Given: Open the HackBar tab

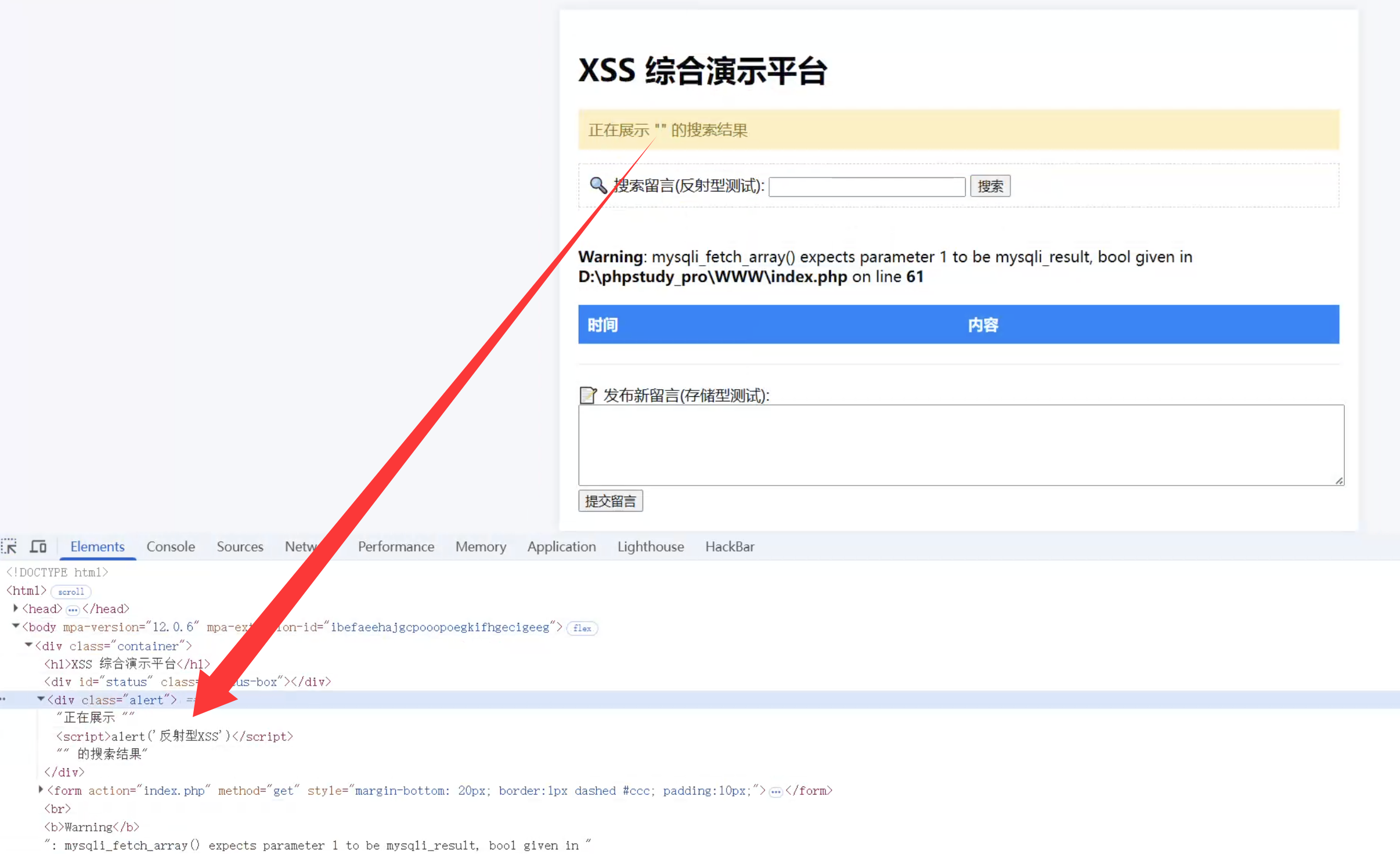Looking at the screenshot, I should pos(730,547).
